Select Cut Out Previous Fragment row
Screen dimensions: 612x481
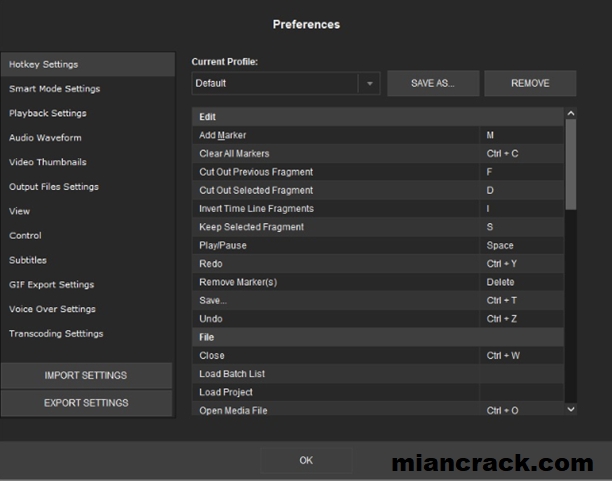click(378, 172)
